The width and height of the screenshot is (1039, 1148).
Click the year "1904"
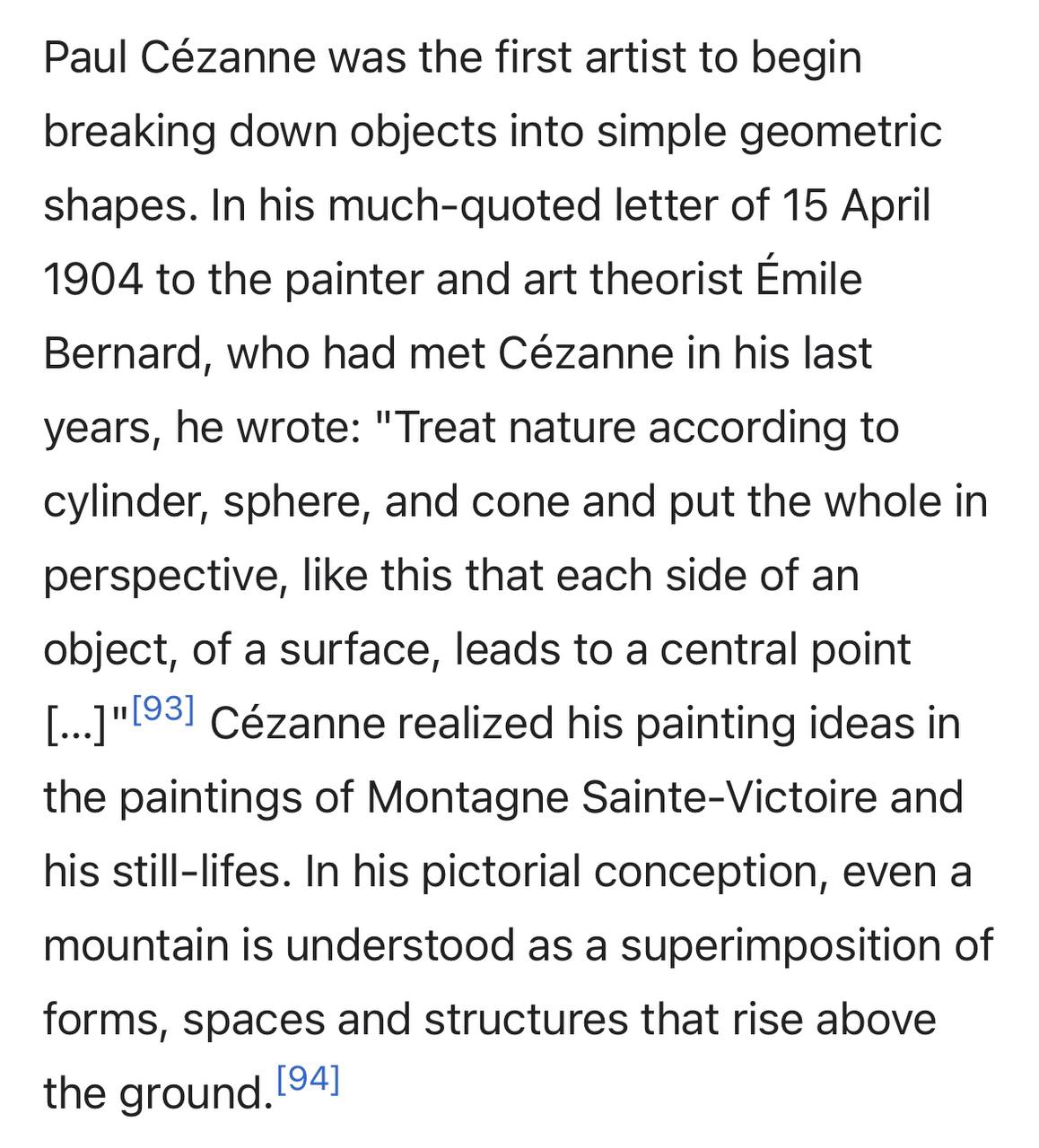click(93, 280)
